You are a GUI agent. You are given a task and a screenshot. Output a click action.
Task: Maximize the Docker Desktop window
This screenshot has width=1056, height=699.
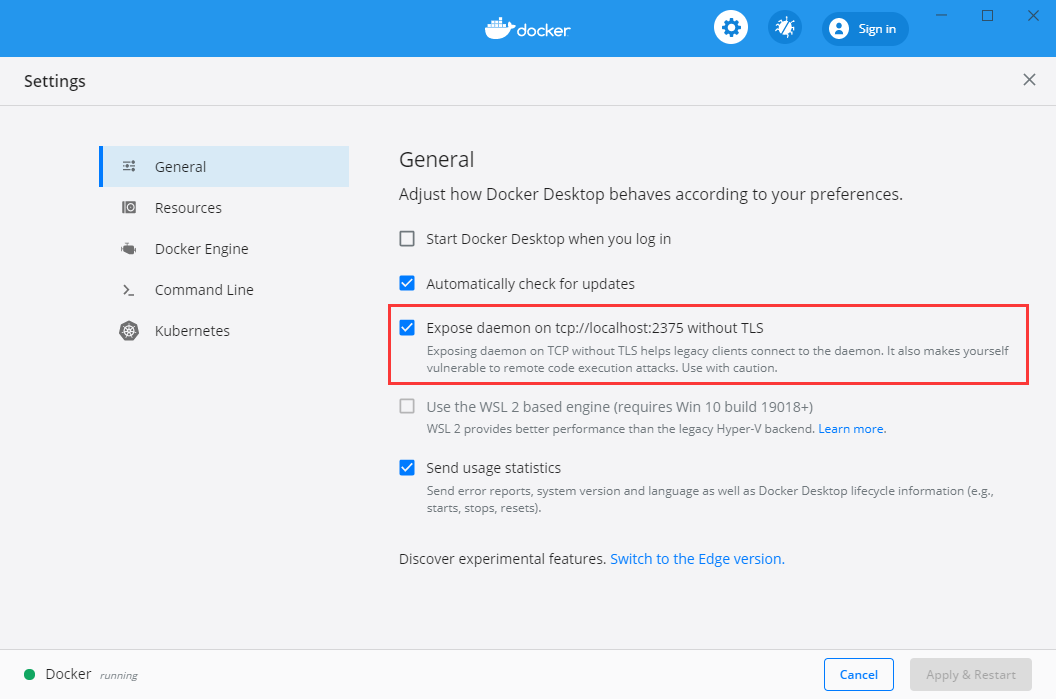(x=987, y=15)
